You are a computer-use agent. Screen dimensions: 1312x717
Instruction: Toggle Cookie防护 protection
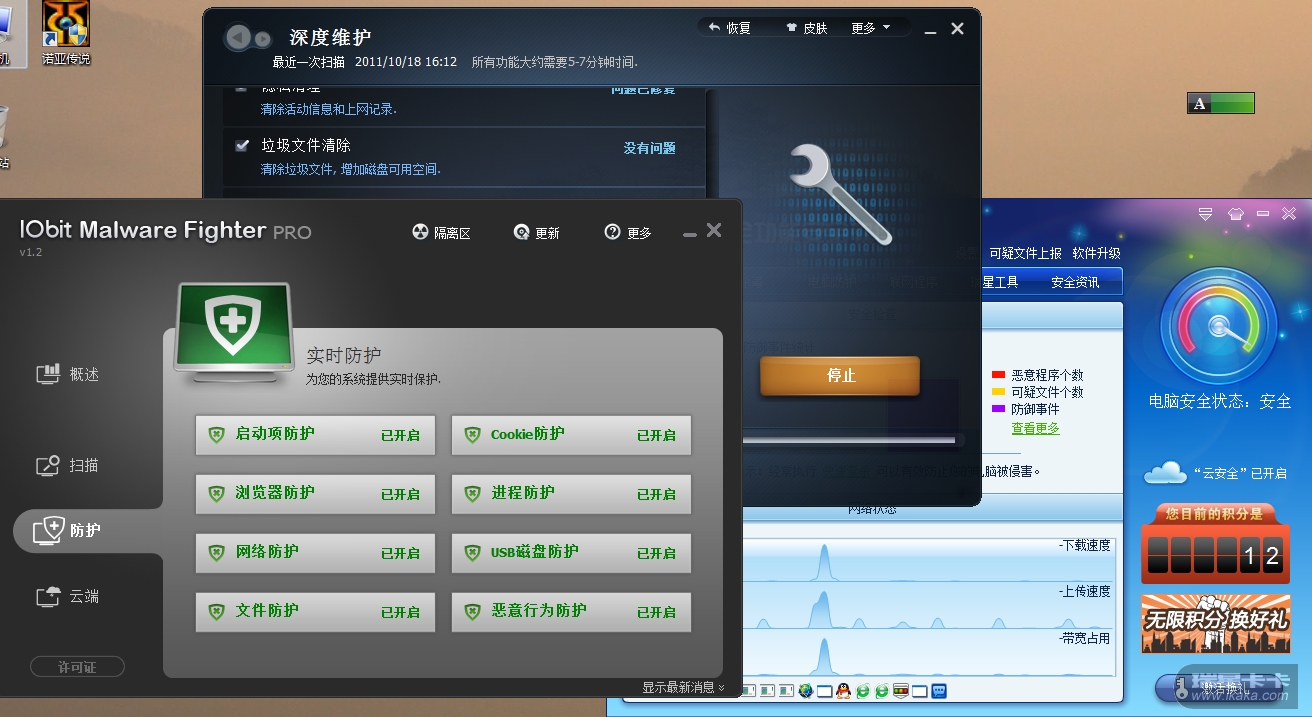(x=571, y=435)
